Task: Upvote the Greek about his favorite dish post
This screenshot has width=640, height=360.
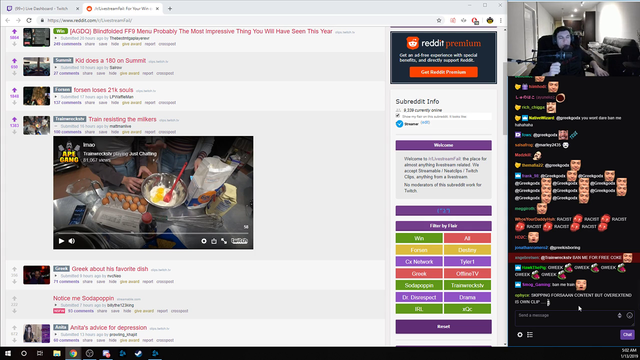Action: [14, 269]
